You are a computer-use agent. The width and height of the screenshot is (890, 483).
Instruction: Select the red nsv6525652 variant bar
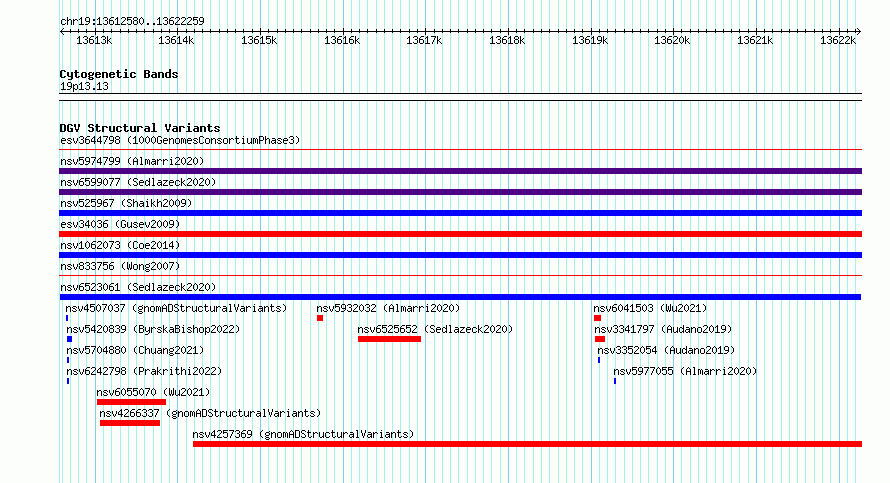[x=389, y=339]
